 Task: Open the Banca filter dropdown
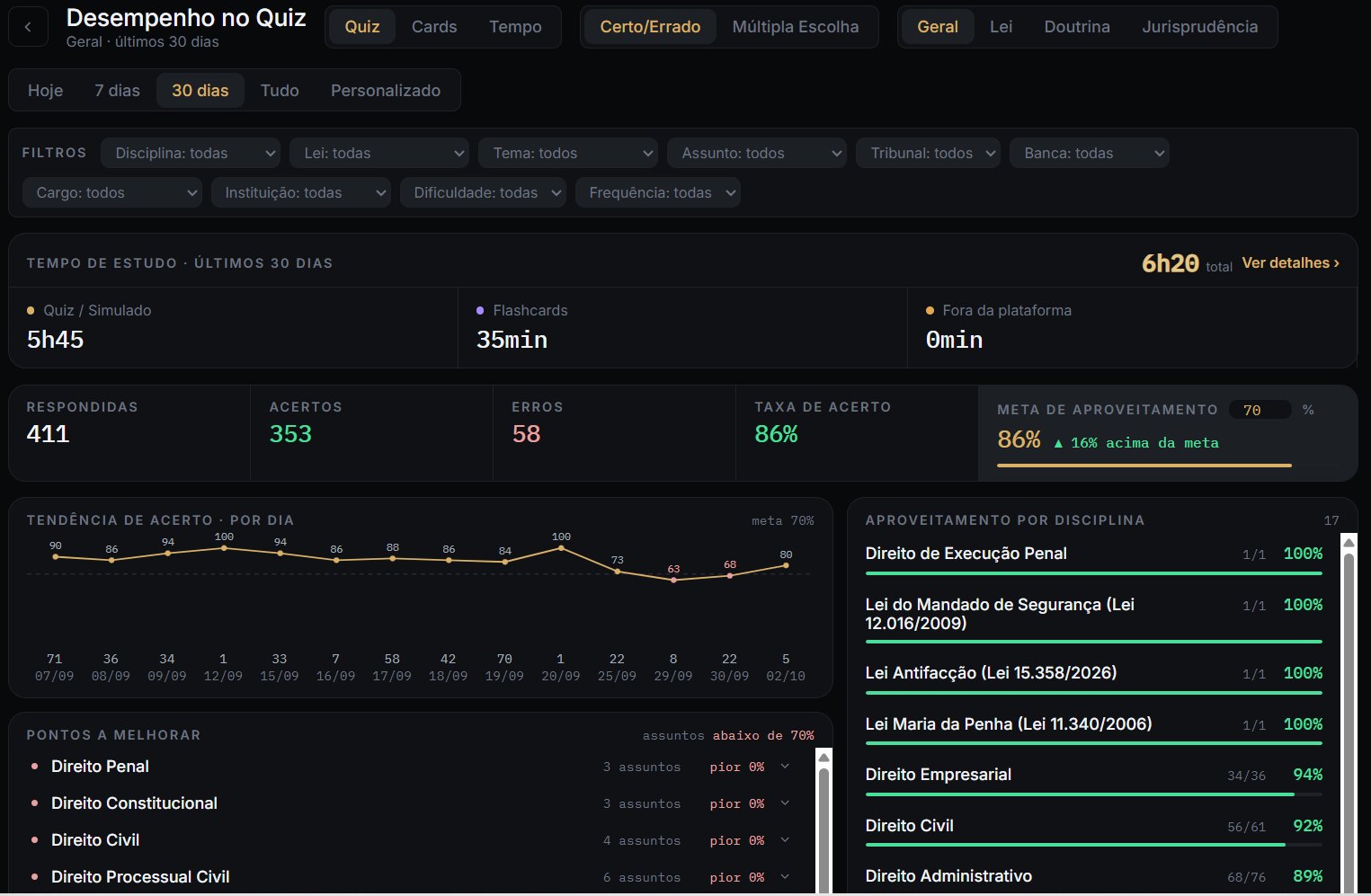[x=1090, y=154]
